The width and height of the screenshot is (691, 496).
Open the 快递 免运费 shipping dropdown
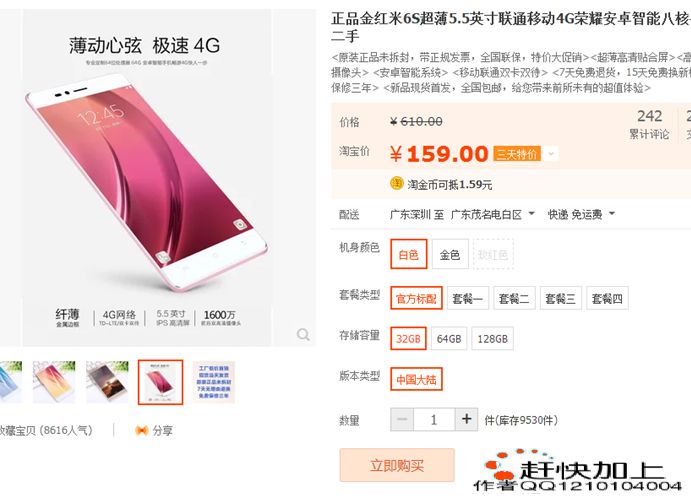click(x=581, y=215)
